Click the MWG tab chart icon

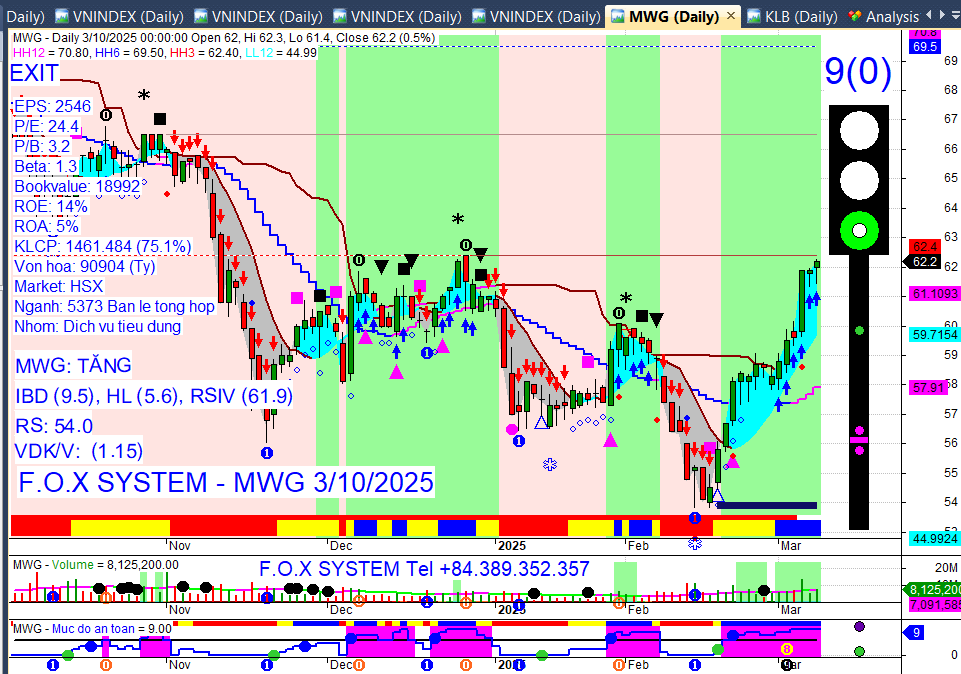point(618,17)
